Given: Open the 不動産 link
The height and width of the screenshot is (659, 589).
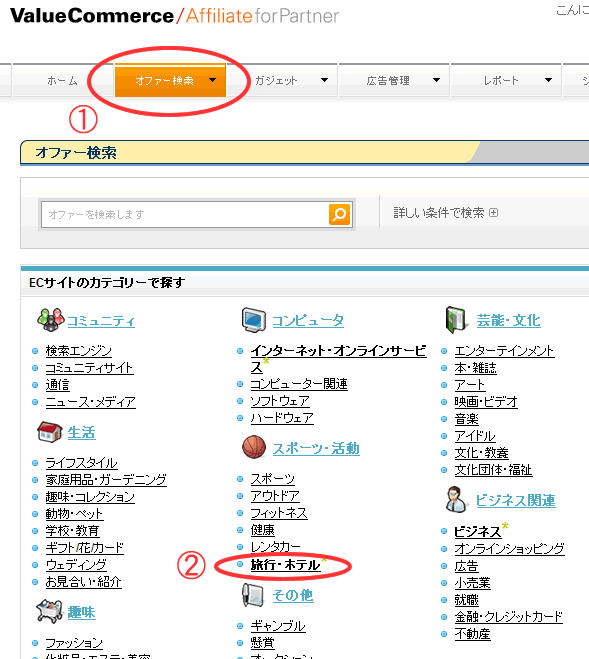Looking at the screenshot, I should coord(472,634).
